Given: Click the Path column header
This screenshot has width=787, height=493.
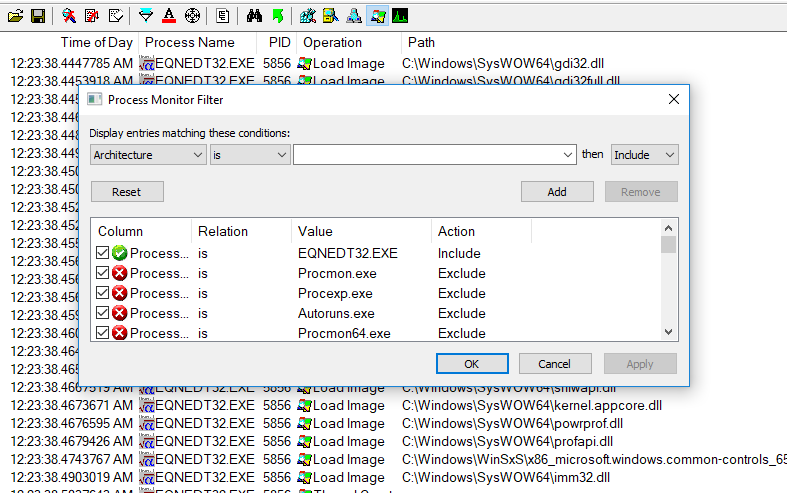Looking at the screenshot, I should coord(421,42).
